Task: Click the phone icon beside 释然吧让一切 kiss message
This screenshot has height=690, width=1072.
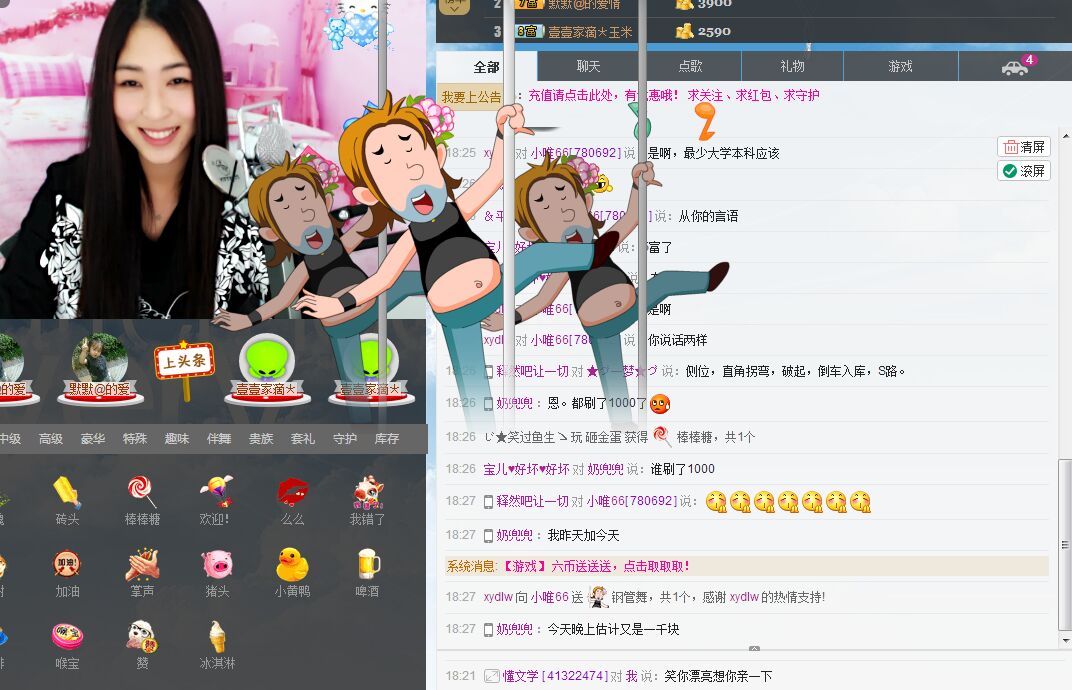Action: click(x=488, y=502)
